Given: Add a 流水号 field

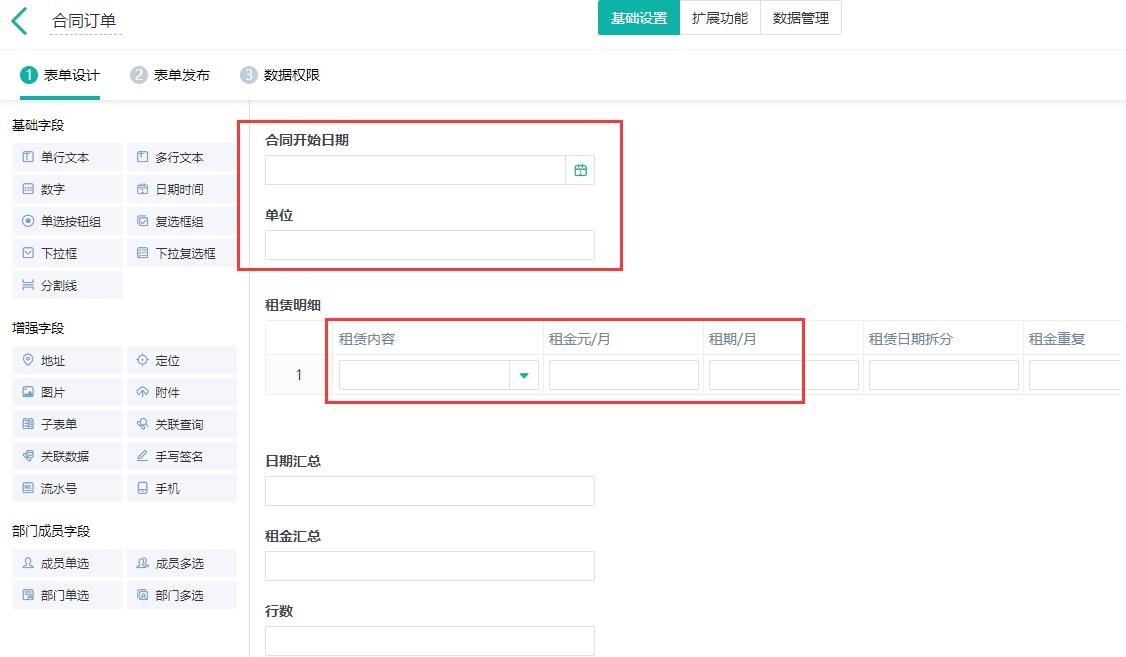Looking at the screenshot, I should pos(68,488).
